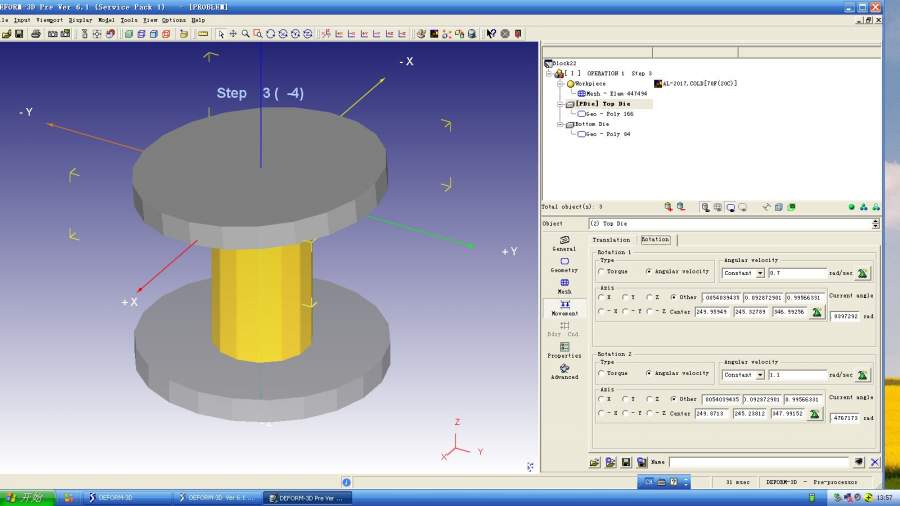The image size is (900, 506).
Task: Click the blue info icon in the status bar
Action: (x=346, y=482)
